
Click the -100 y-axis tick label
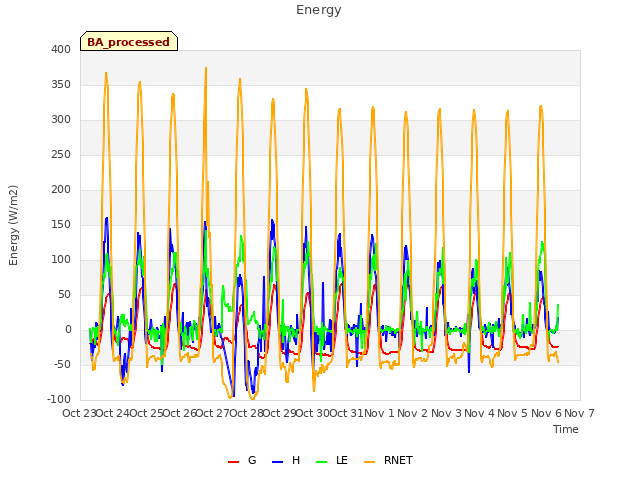point(59,399)
